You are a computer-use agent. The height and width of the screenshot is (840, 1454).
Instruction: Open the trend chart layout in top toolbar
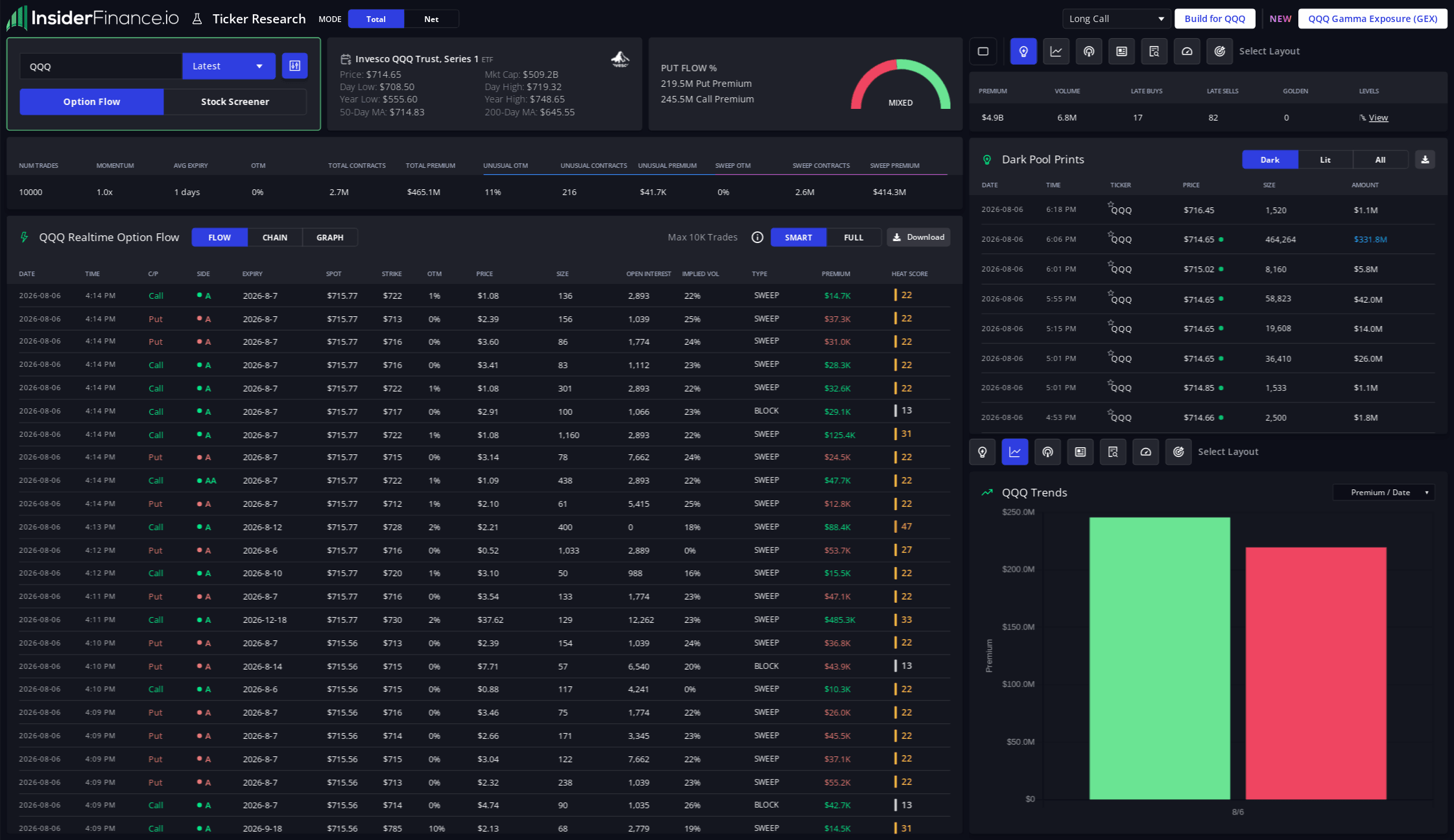tap(1056, 51)
